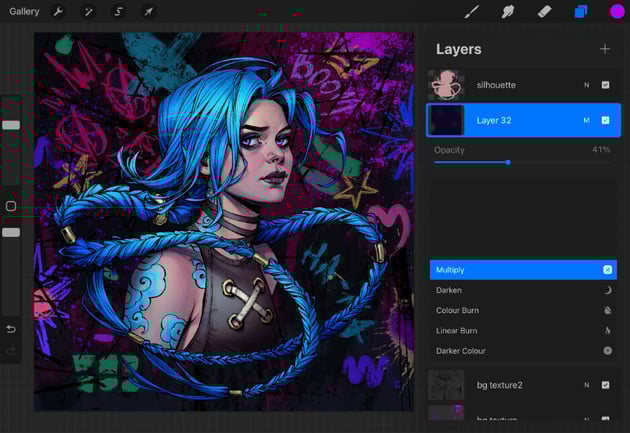Choose the Smudge finger tool

(508, 12)
